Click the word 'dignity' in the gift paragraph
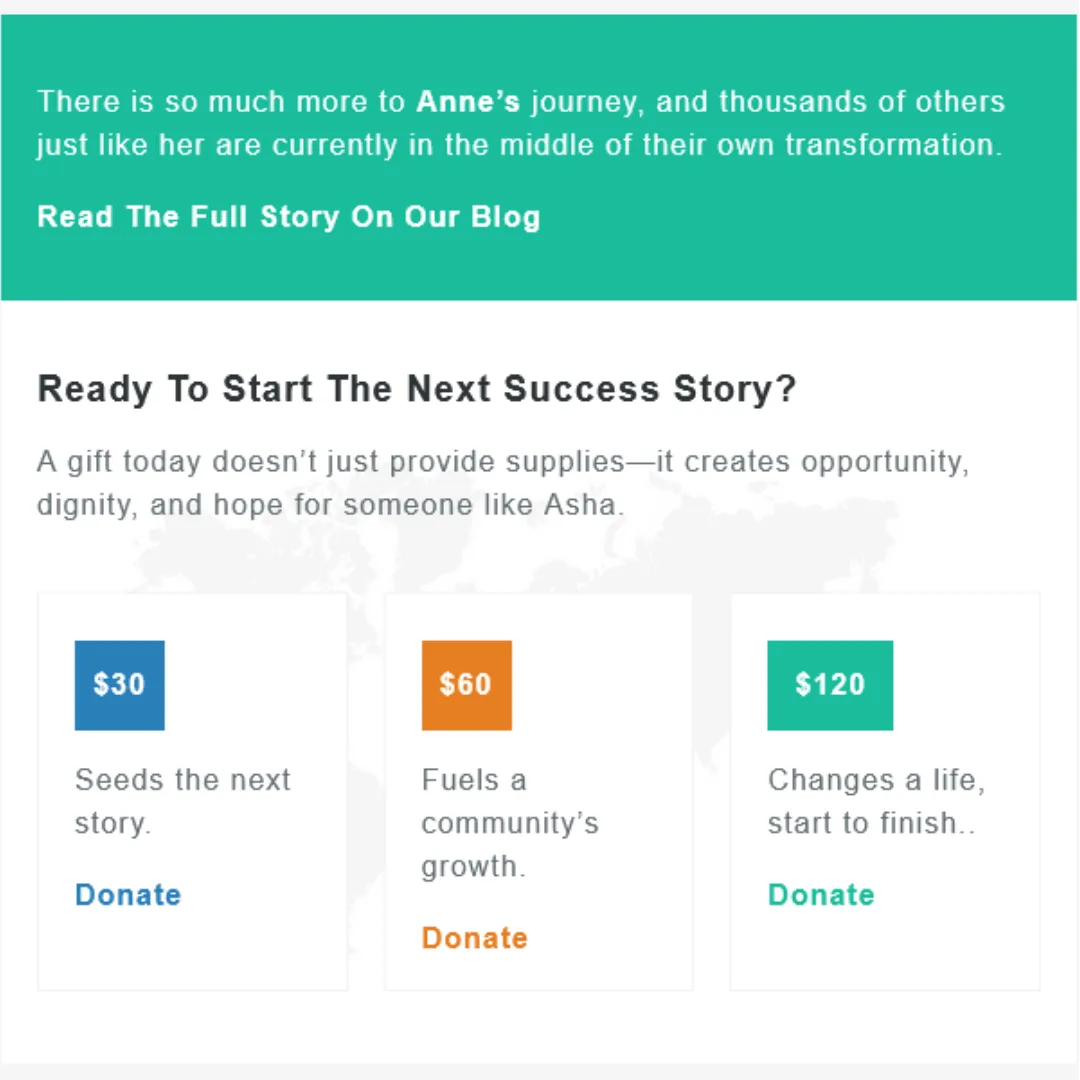The width and height of the screenshot is (1080, 1080). click(x=84, y=505)
